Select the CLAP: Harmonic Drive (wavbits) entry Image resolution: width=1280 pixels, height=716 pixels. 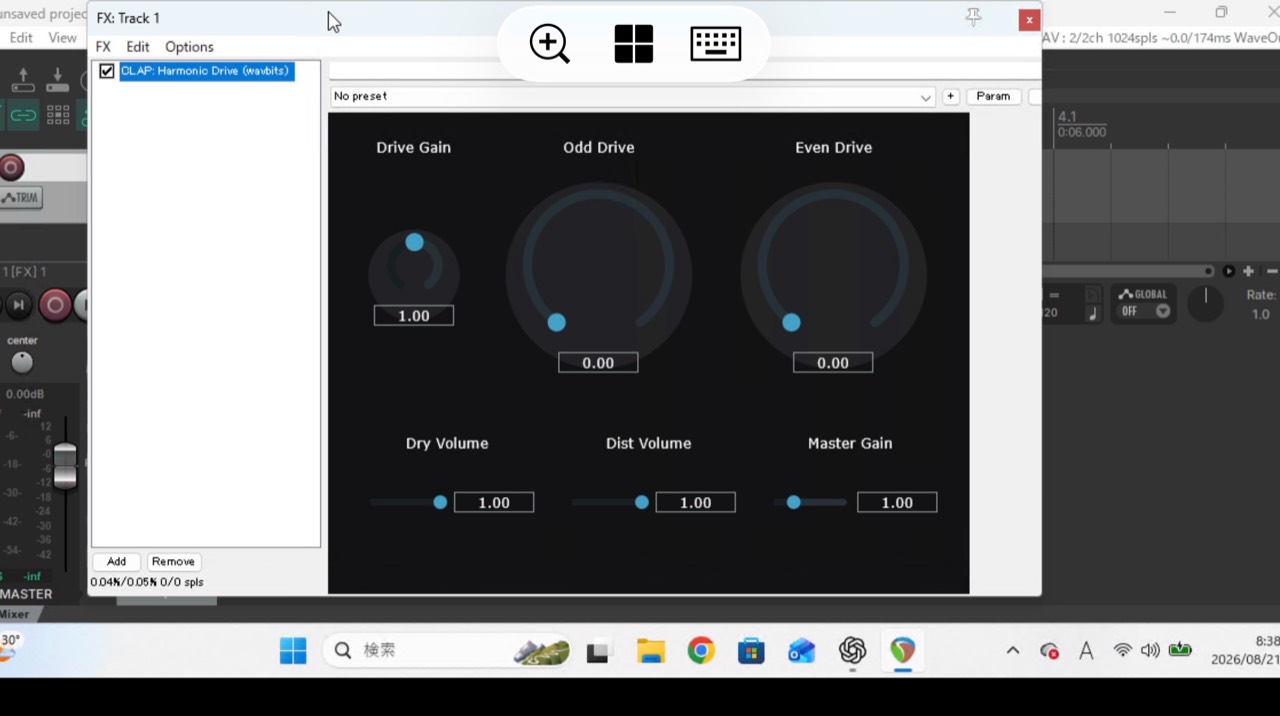(x=206, y=71)
